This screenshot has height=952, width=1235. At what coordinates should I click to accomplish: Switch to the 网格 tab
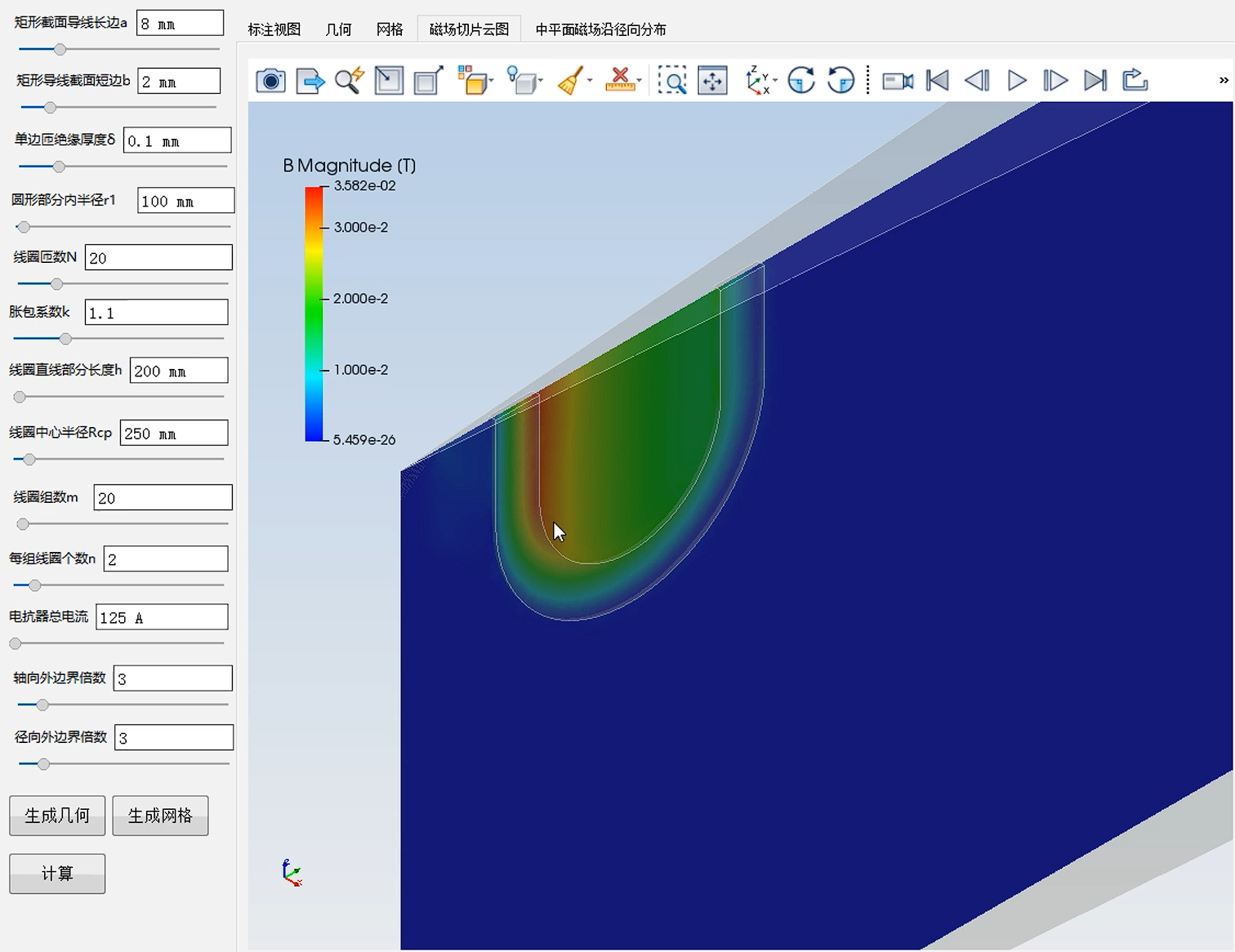[390, 29]
